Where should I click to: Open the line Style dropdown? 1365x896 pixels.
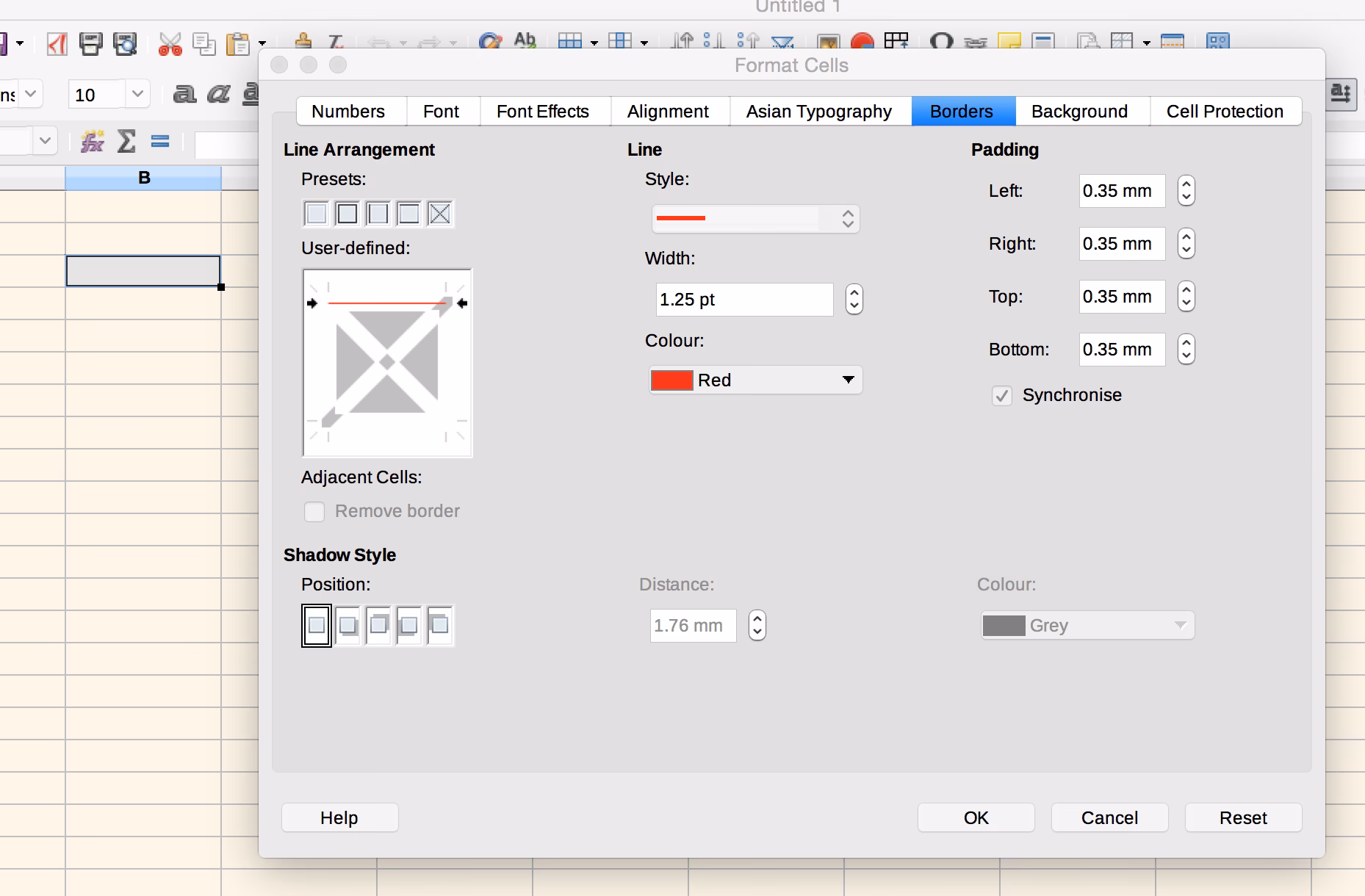[x=754, y=218]
